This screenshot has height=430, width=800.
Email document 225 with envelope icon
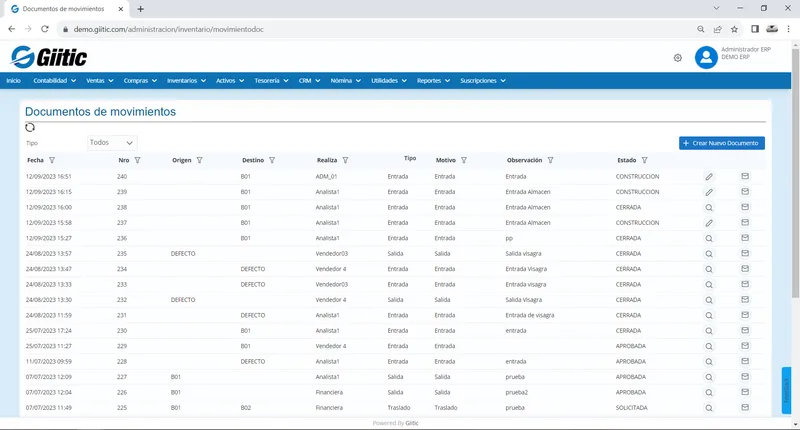(x=745, y=407)
